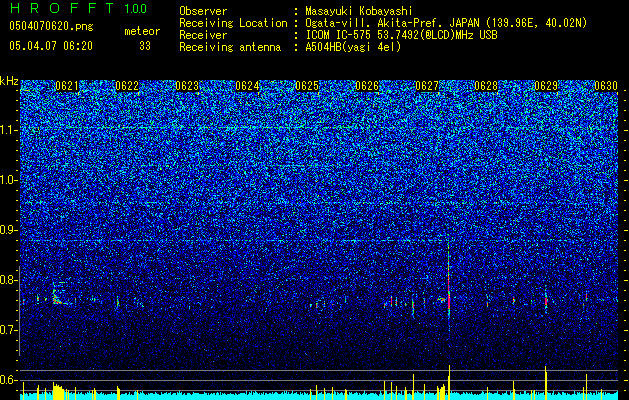Click the 0624 time marker
The image size is (629, 400).
(x=247, y=86)
